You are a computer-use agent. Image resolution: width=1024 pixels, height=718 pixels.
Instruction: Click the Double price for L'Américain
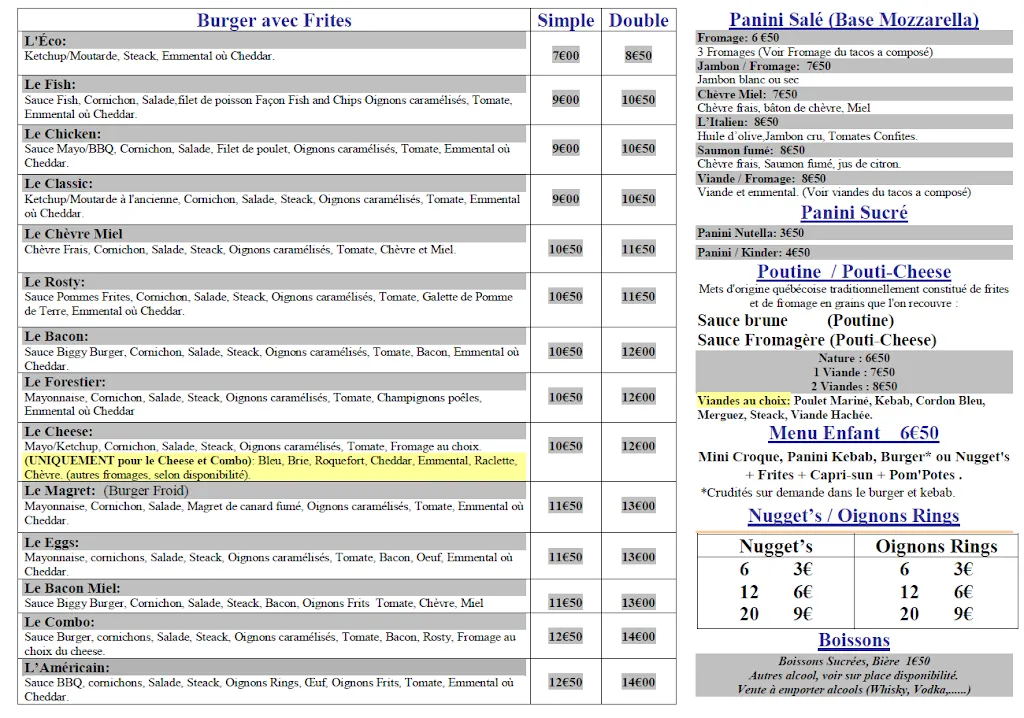pyautogui.click(x=638, y=682)
